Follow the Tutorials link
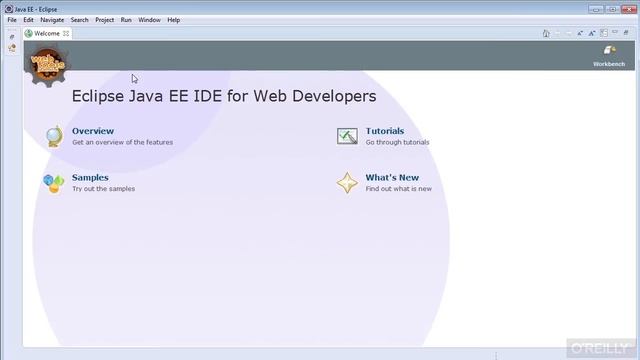This screenshot has width=640, height=360. click(x=385, y=131)
